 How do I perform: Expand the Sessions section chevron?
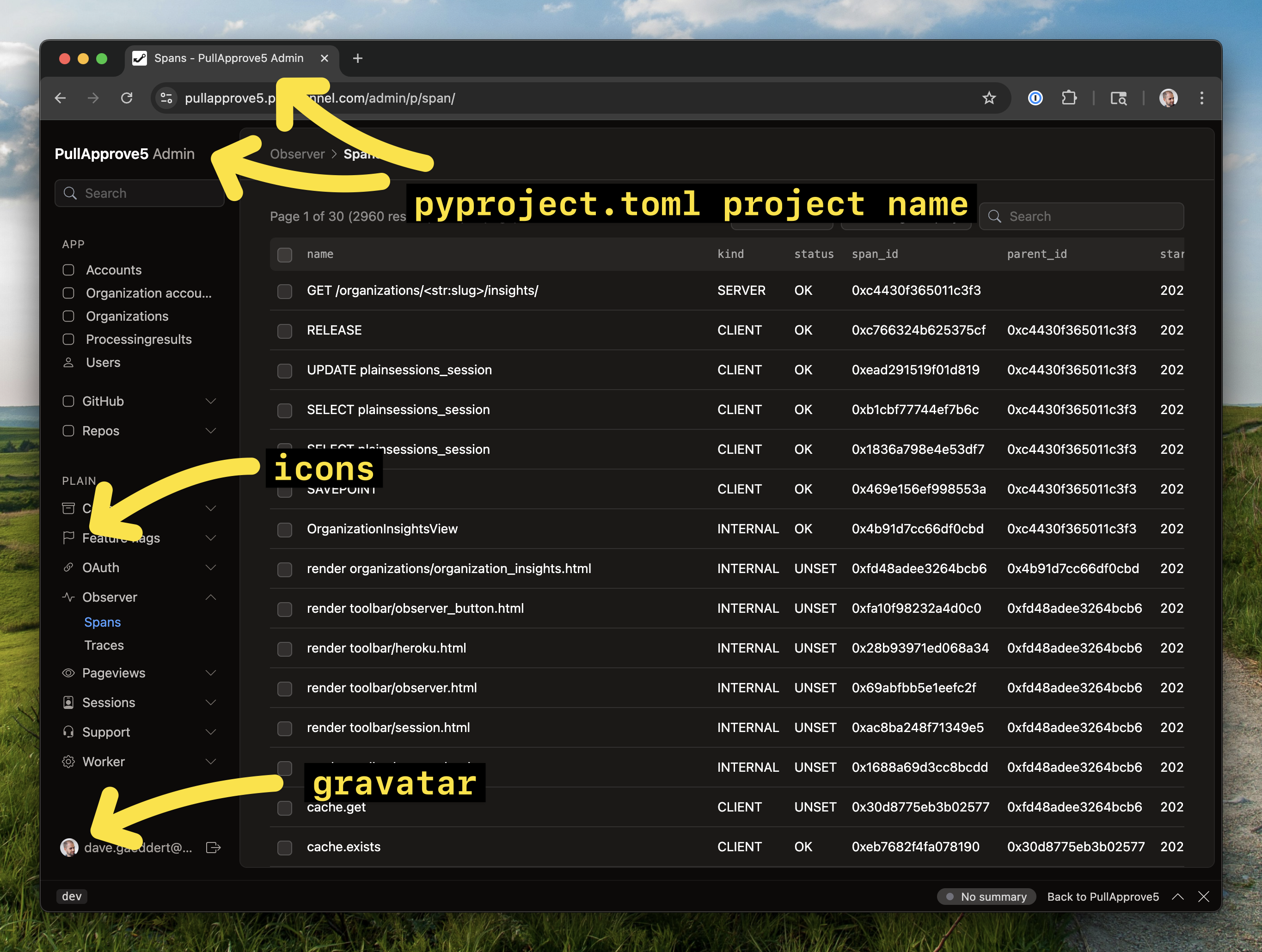pos(210,703)
